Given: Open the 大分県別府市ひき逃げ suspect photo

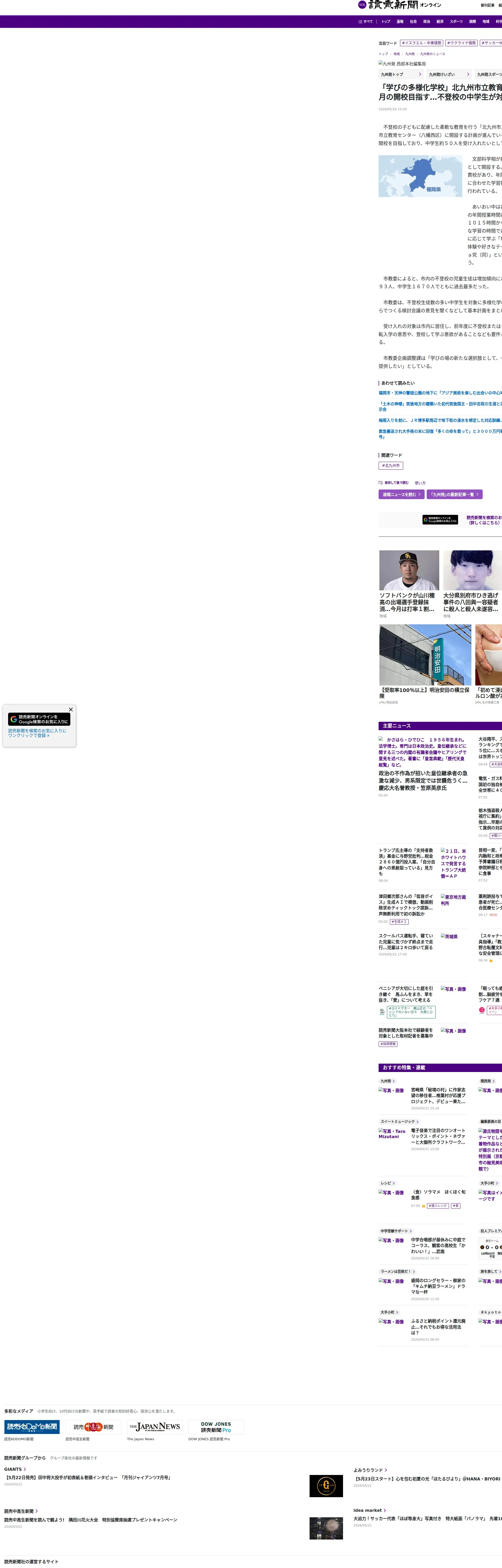Looking at the screenshot, I should (x=473, y=570).
